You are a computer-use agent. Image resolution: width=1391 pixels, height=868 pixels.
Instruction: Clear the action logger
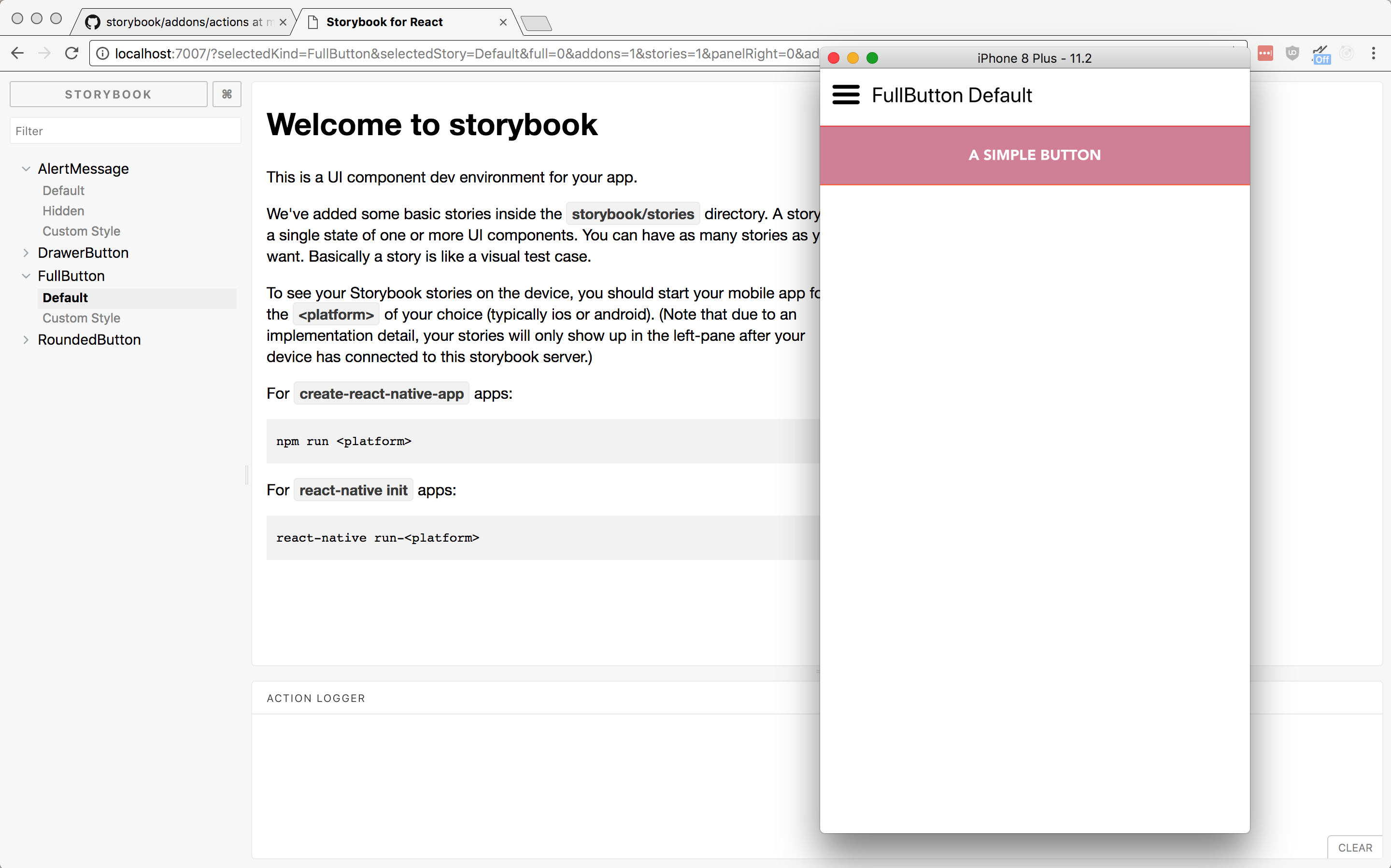pyautogui.click(x=1354, y=847)
